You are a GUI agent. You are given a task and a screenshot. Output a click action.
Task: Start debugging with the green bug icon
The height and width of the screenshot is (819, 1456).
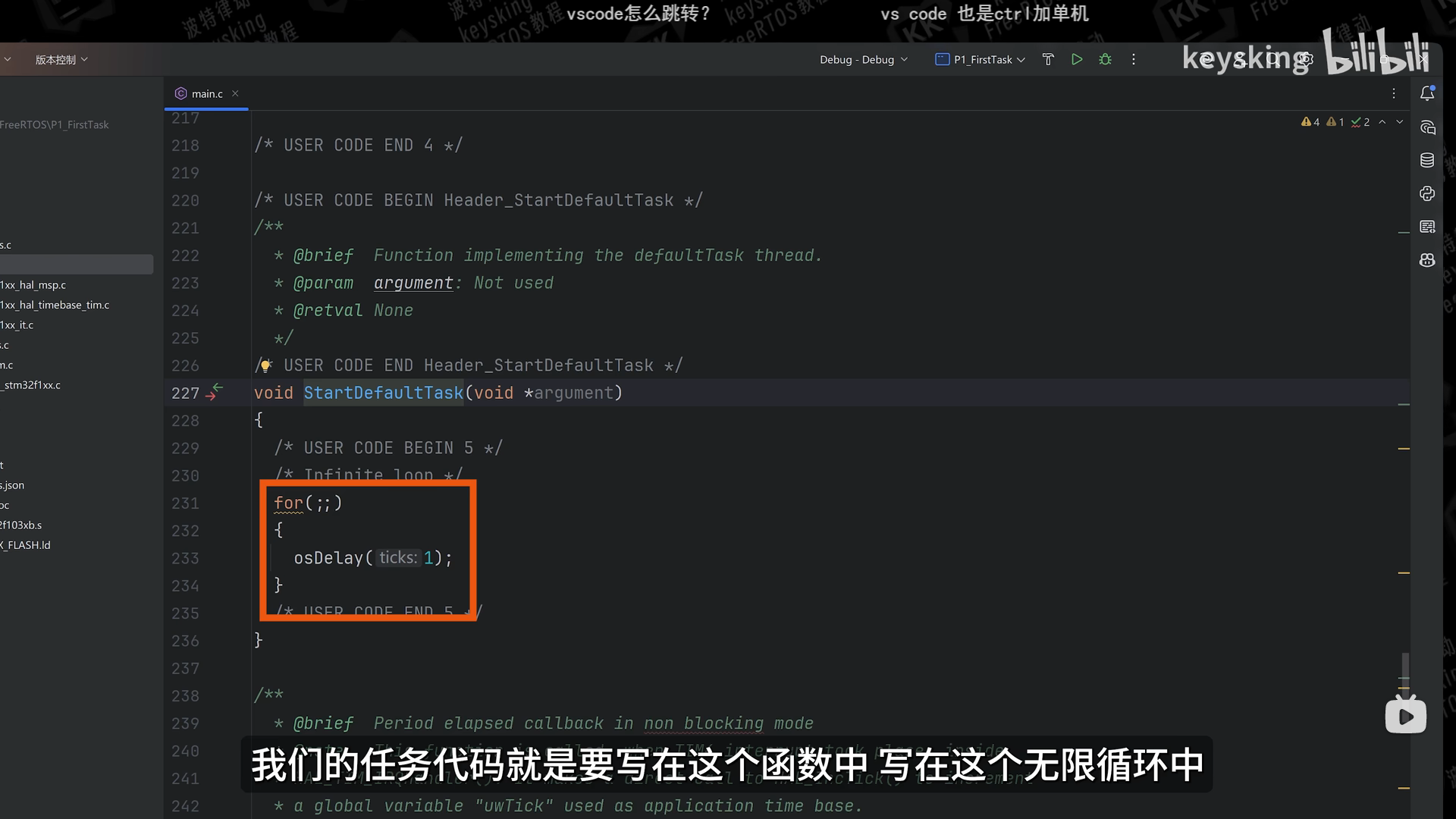(1105, 59)
